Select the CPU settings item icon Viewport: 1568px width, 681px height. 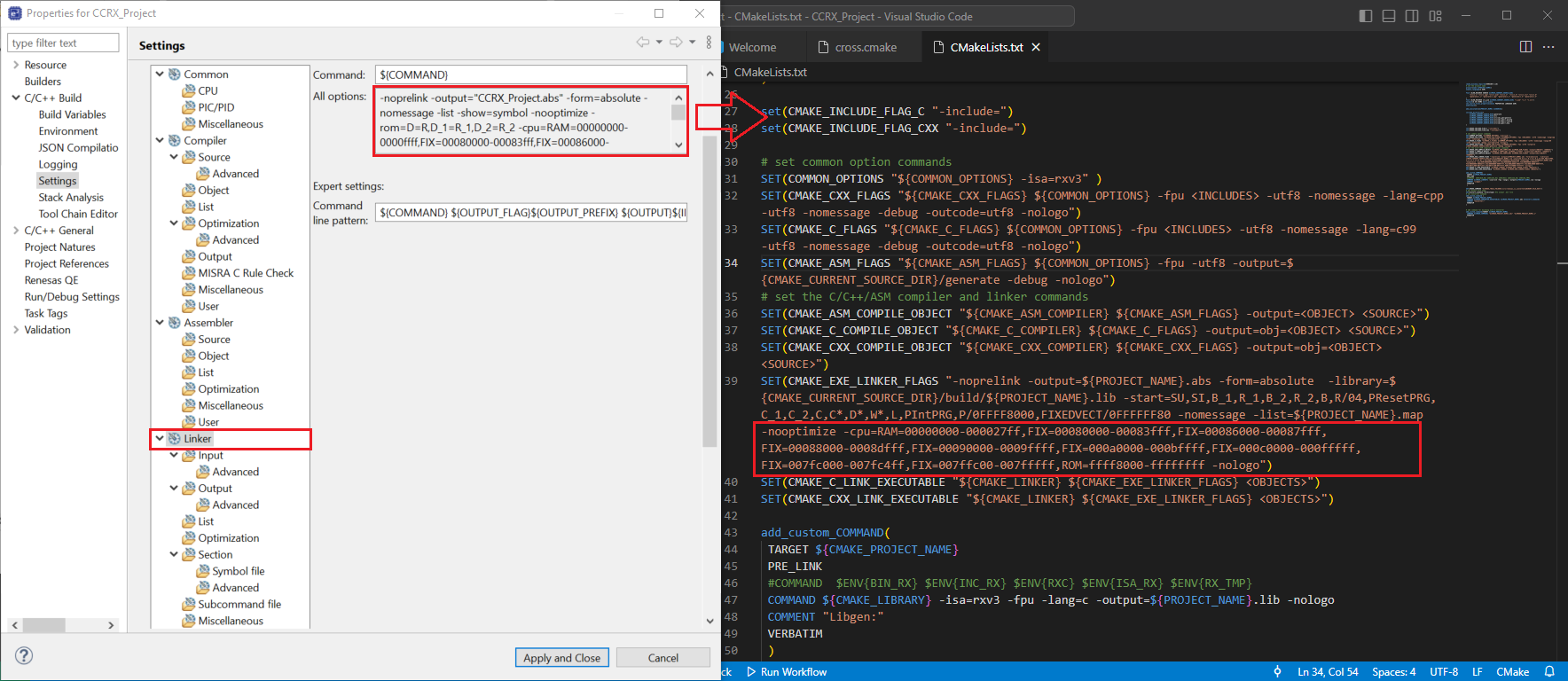189,90
